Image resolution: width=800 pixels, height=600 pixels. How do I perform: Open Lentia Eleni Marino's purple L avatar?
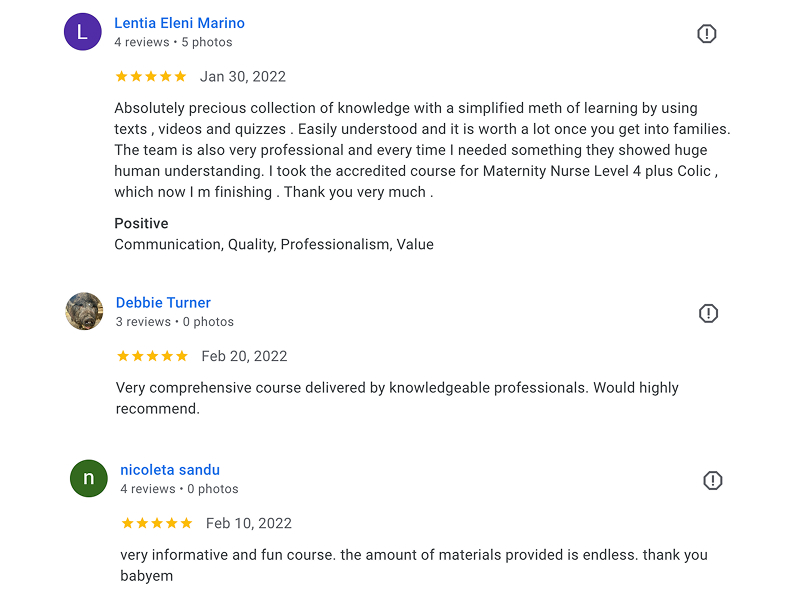coord(83,32)
